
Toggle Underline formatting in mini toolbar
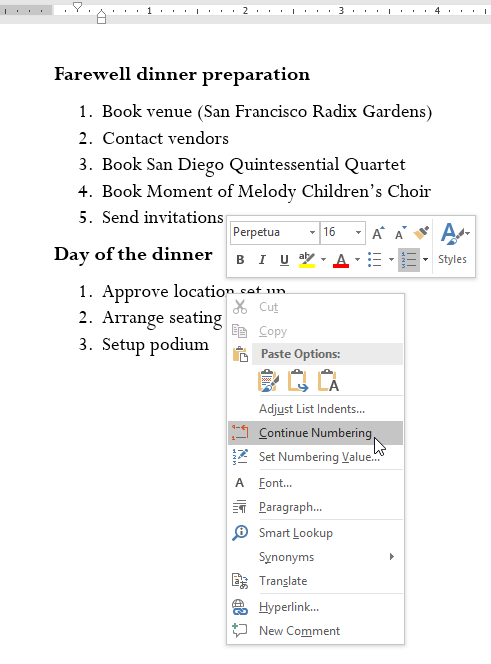(284, 260)
